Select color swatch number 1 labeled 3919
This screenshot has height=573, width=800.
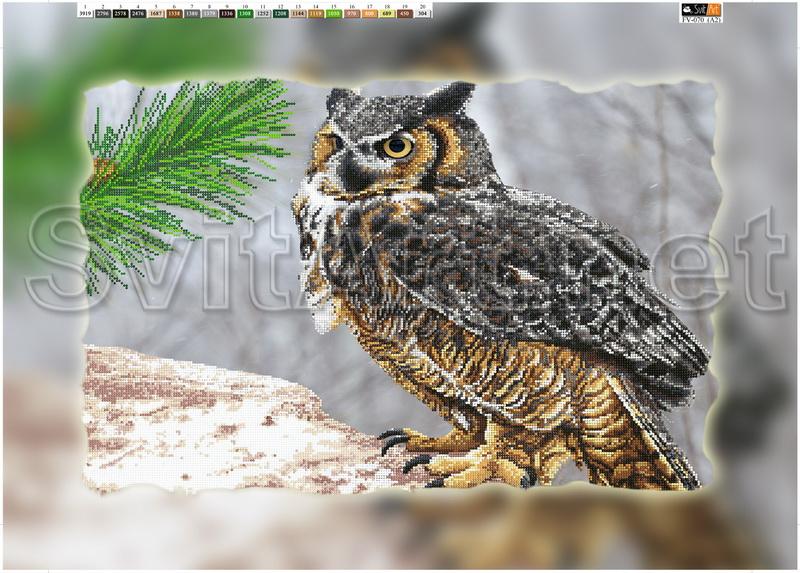tap(85, 14)
